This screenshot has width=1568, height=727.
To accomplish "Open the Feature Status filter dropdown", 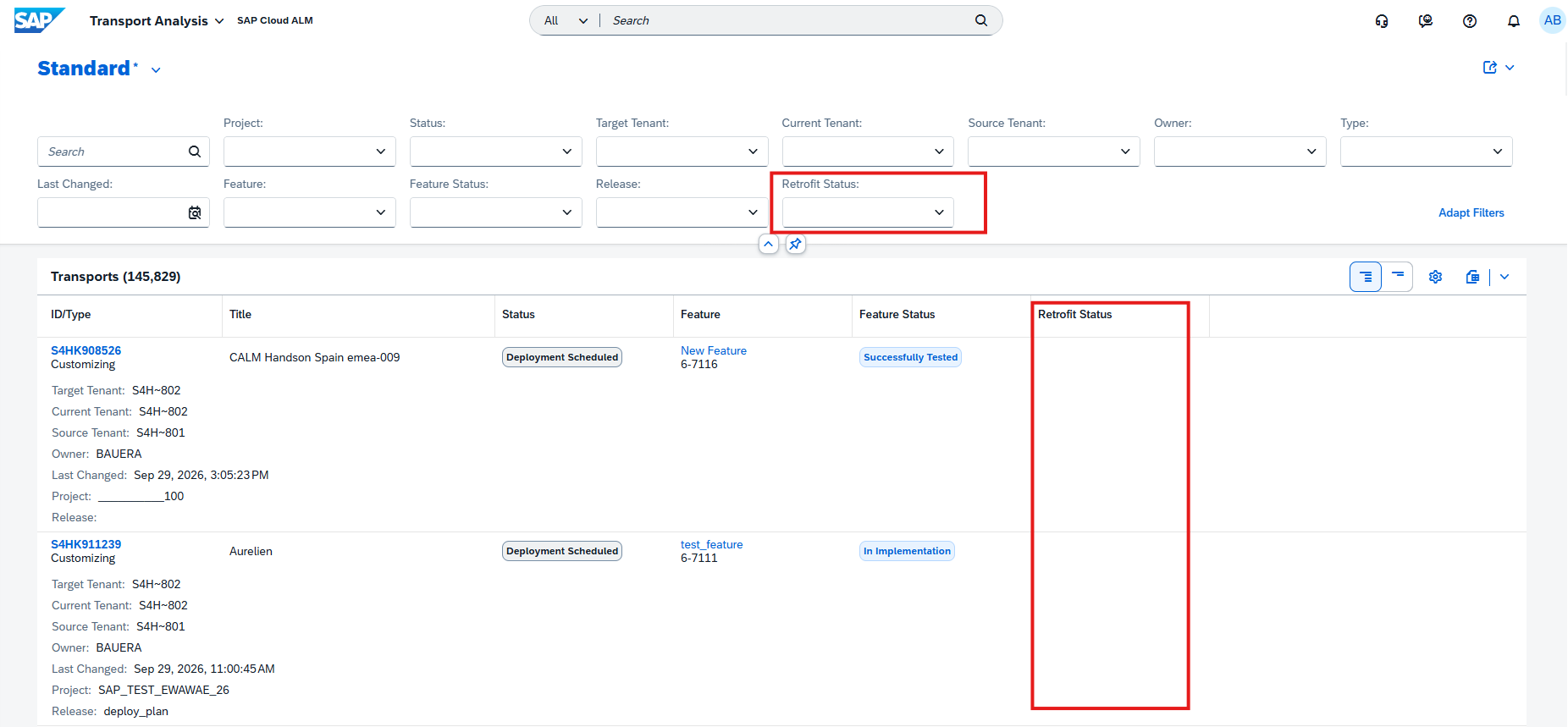I will pyautogui.click(x=567, y=212).
